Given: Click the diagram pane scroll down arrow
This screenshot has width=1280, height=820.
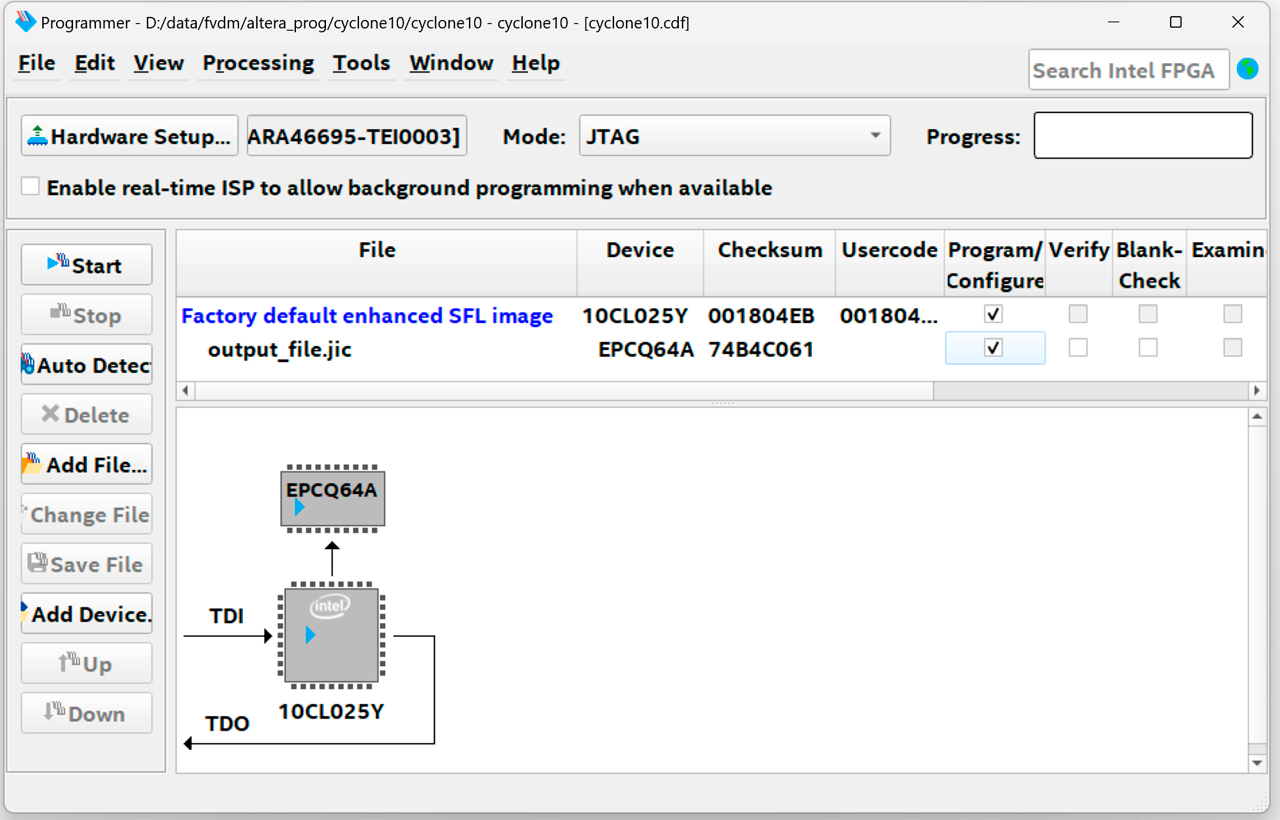Looking at the screenshot, I should (1257, 763).
